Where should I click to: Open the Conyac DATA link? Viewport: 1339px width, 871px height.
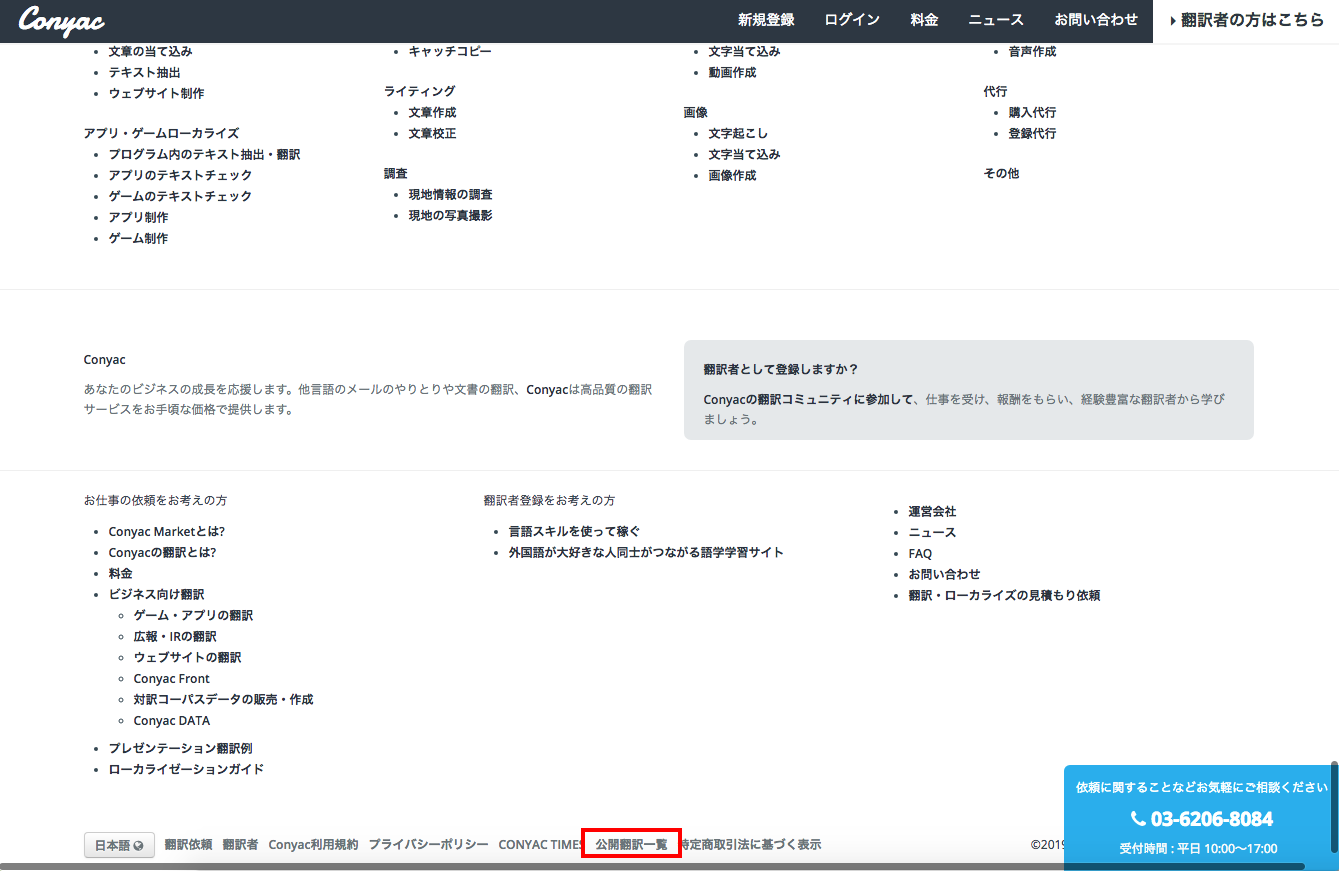172,721
